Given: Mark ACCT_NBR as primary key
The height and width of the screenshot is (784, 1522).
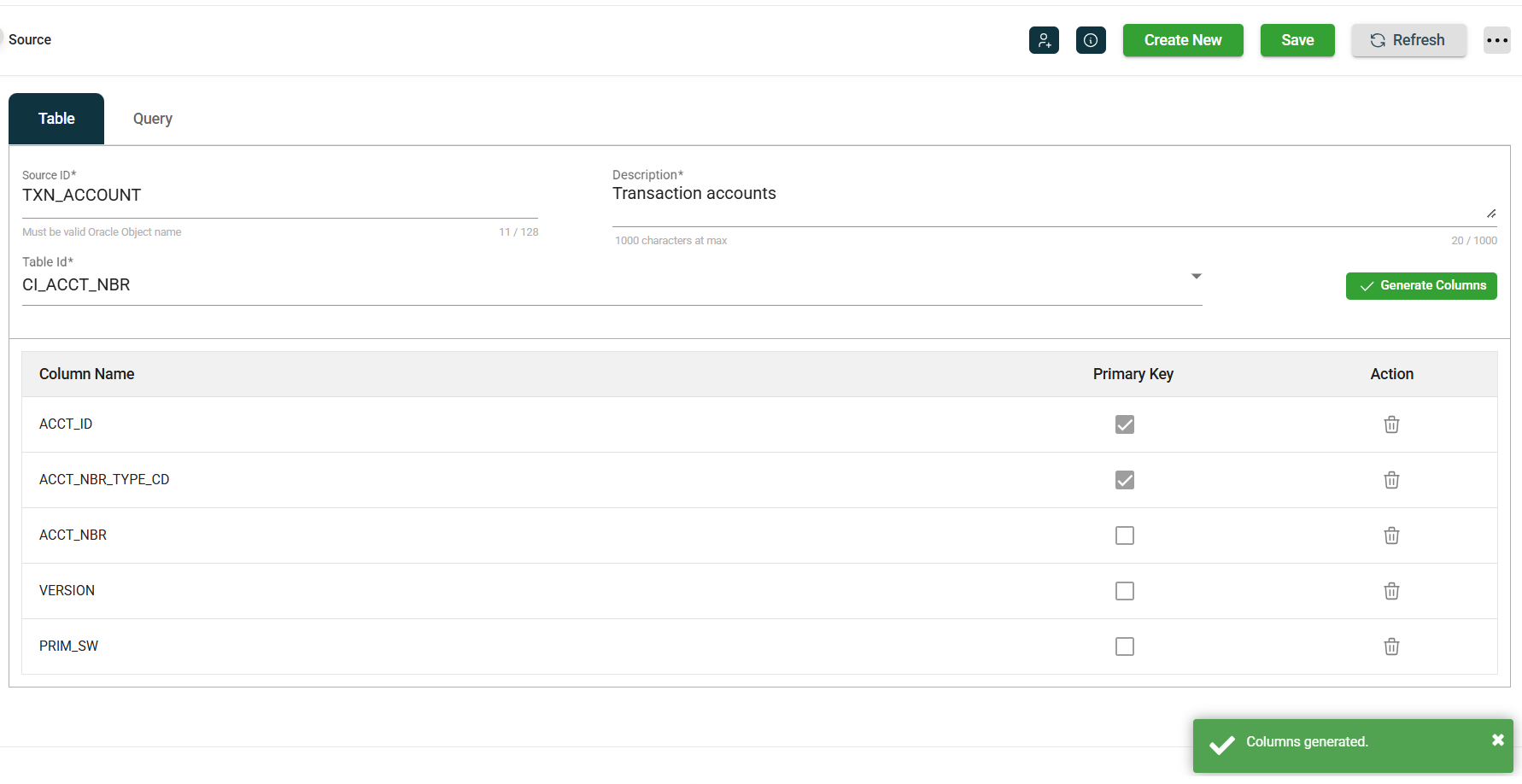Looking at the screenshot, I should [x=1124, y=535].
